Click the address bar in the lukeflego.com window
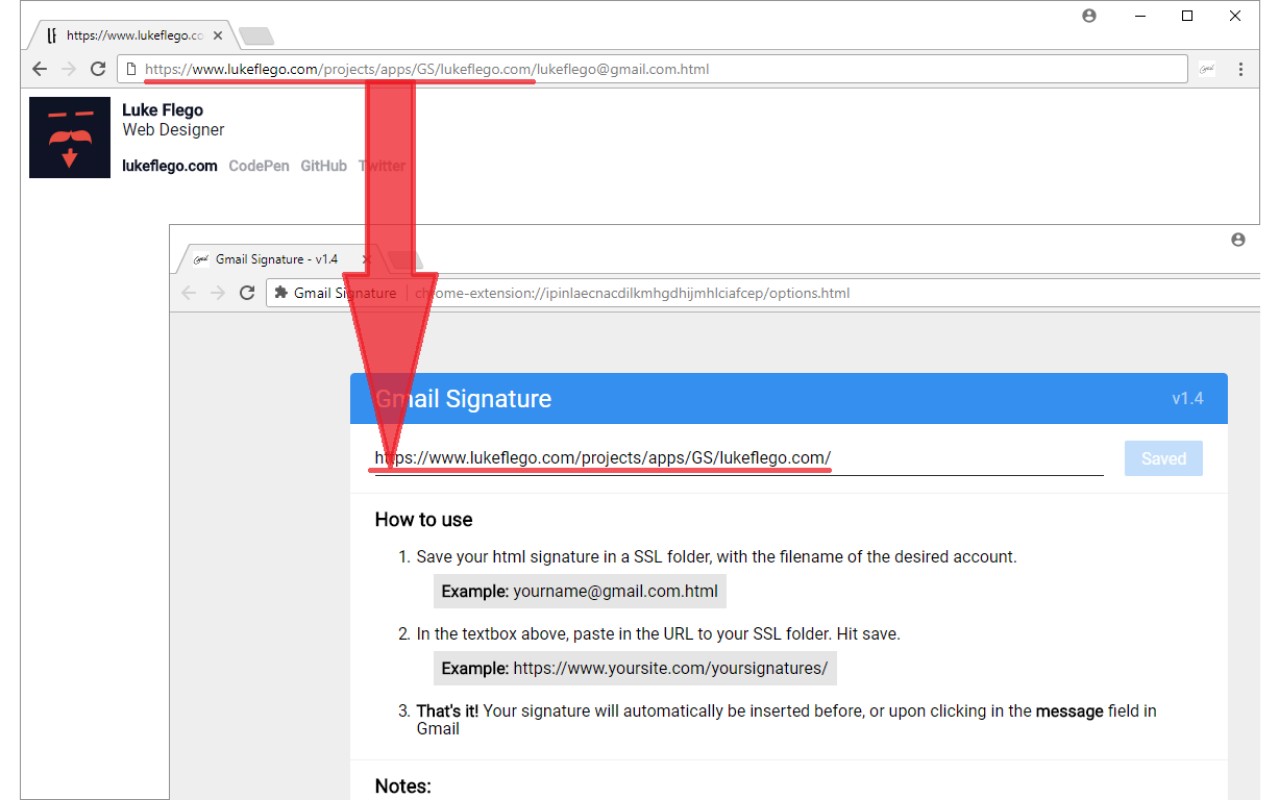 [x=652, y=69]
